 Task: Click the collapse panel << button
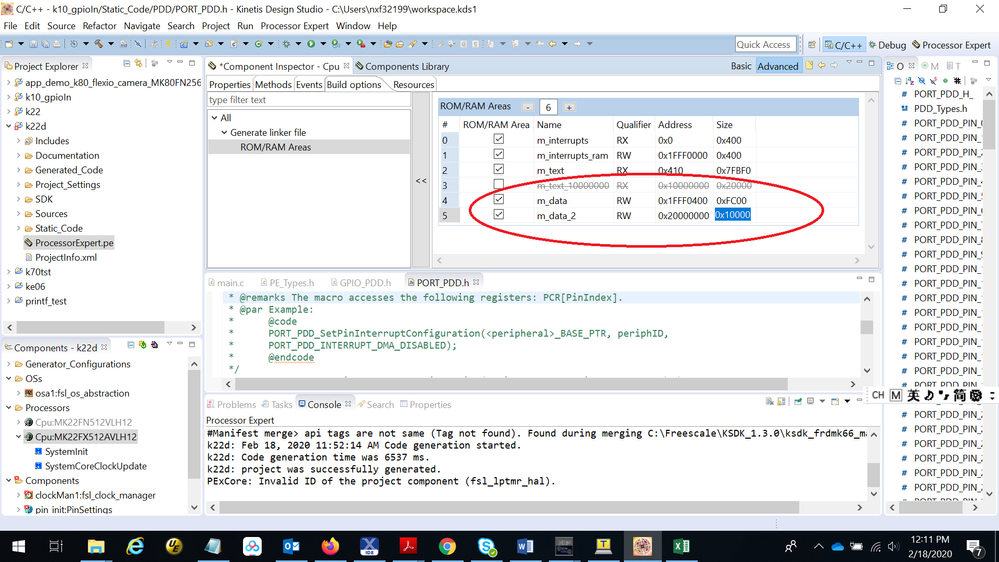421,181
